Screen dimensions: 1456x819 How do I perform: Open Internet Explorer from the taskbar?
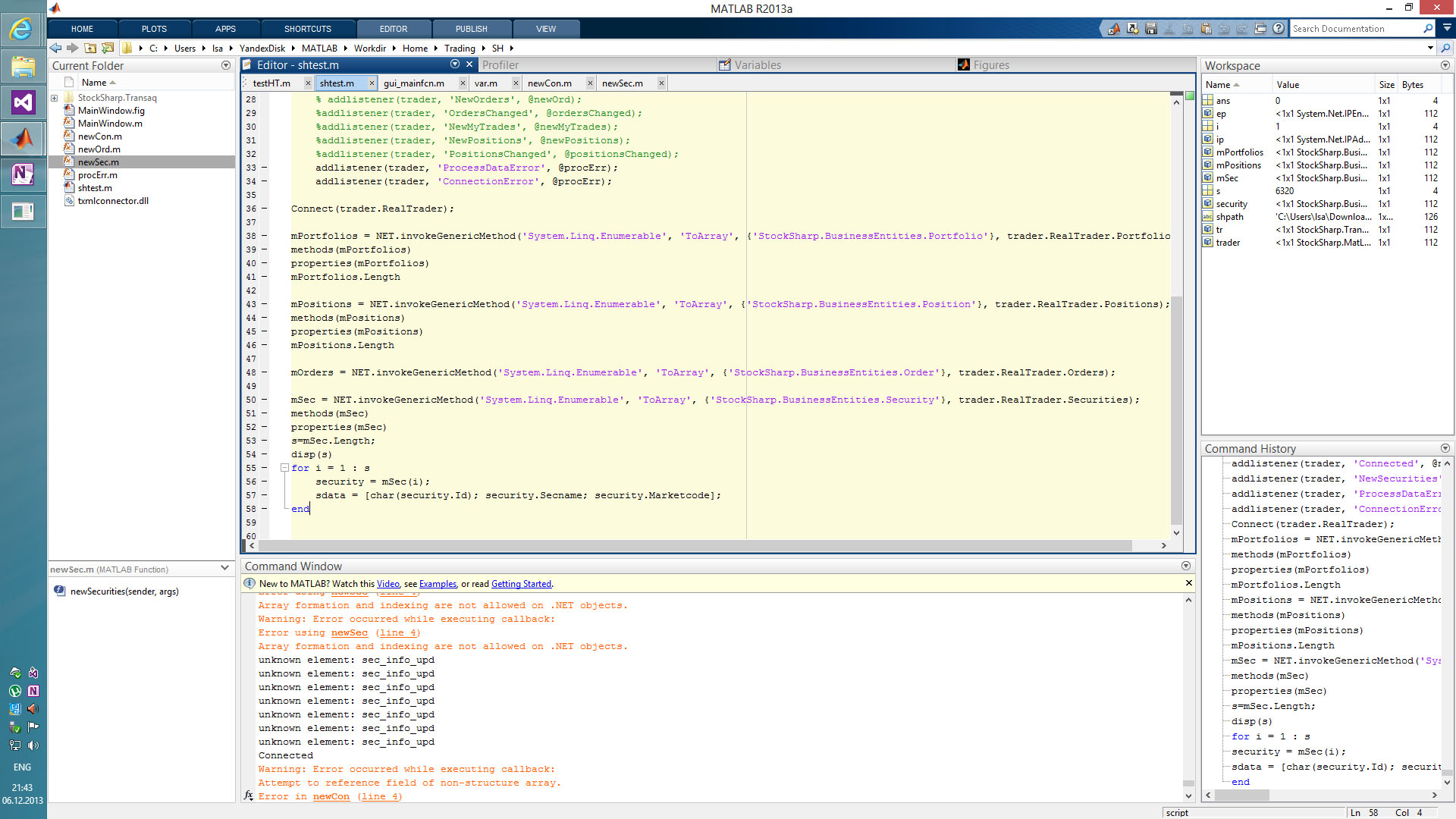coord(22,29)
